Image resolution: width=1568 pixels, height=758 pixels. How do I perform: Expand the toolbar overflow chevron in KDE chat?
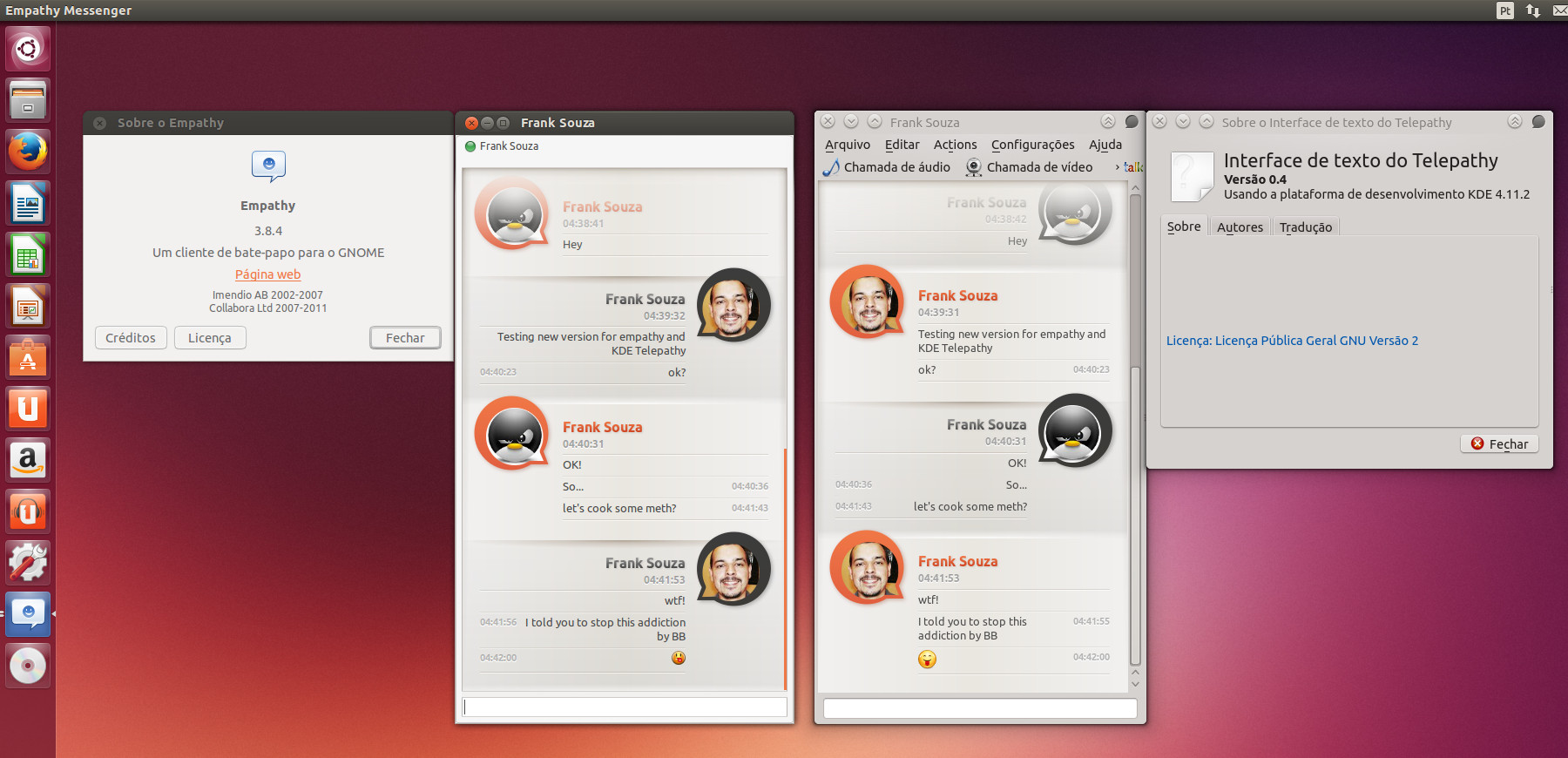coord(1118,167)
